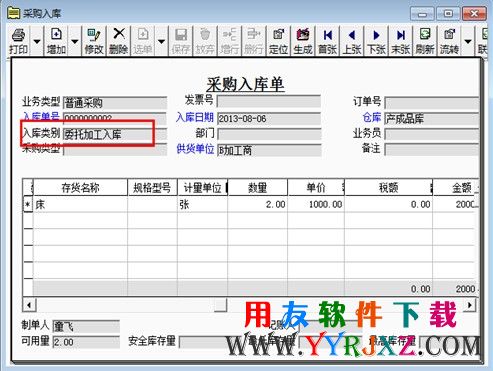This screenshot has width=493, height=371.
Task: Click the 入库日期 blue label
Action: (195, 117)
